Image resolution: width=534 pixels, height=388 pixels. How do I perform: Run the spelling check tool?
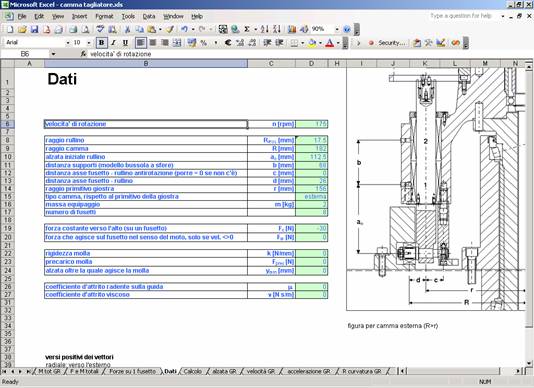click(100, 30)
